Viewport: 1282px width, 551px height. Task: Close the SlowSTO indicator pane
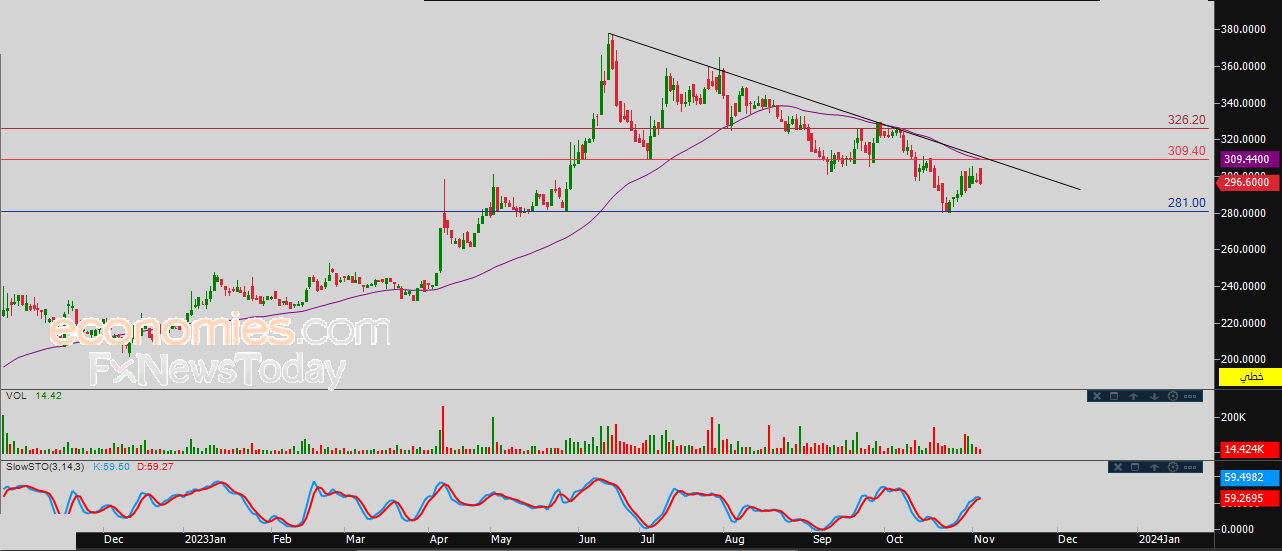1118,467
